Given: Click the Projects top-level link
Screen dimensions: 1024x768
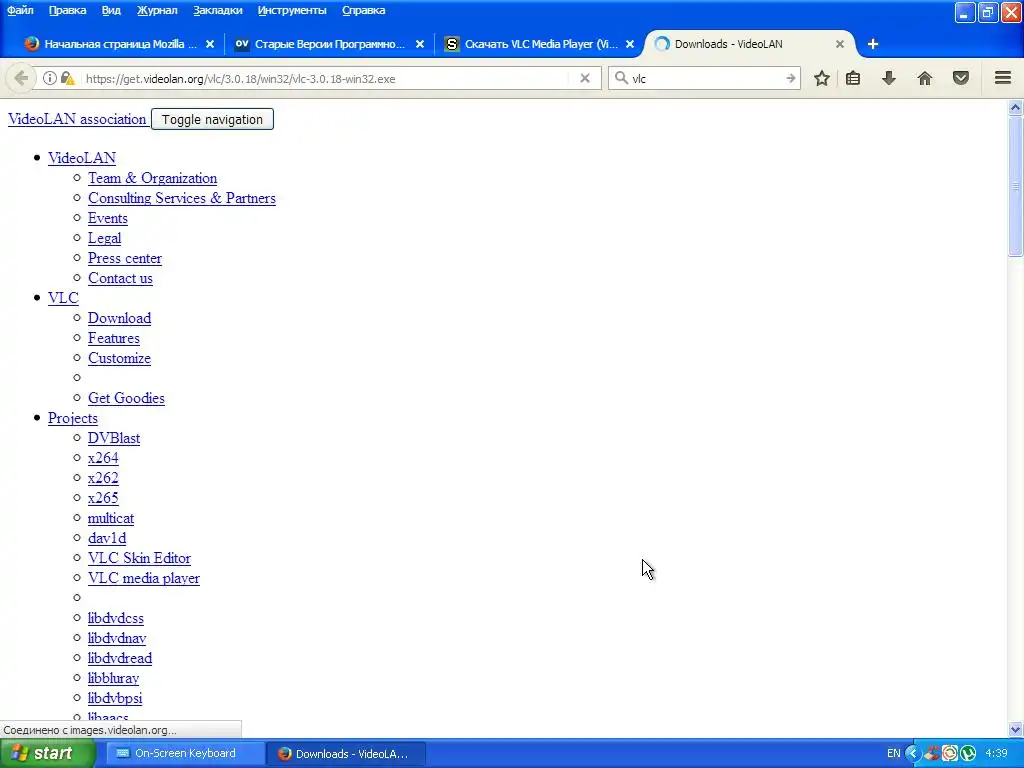Looking at the screenshot, I should [72, 419].
